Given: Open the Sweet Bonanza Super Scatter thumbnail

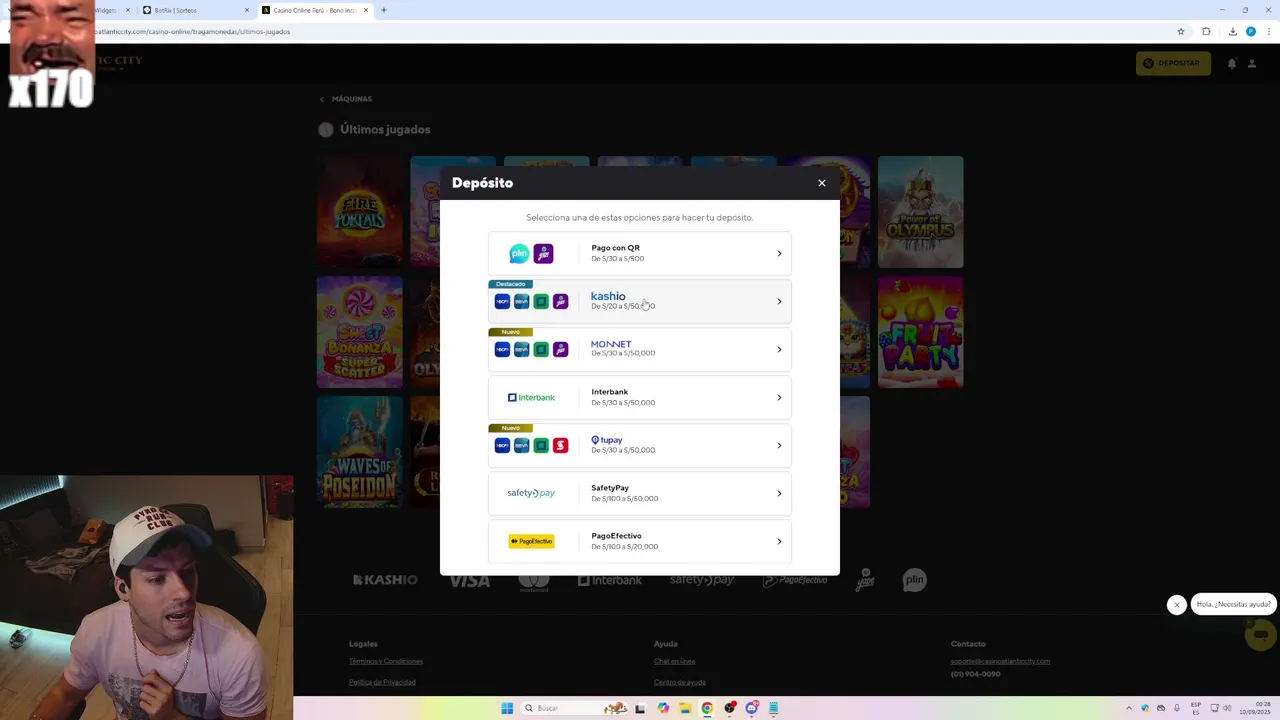Looking at the screenshot, I should (360, 332).
